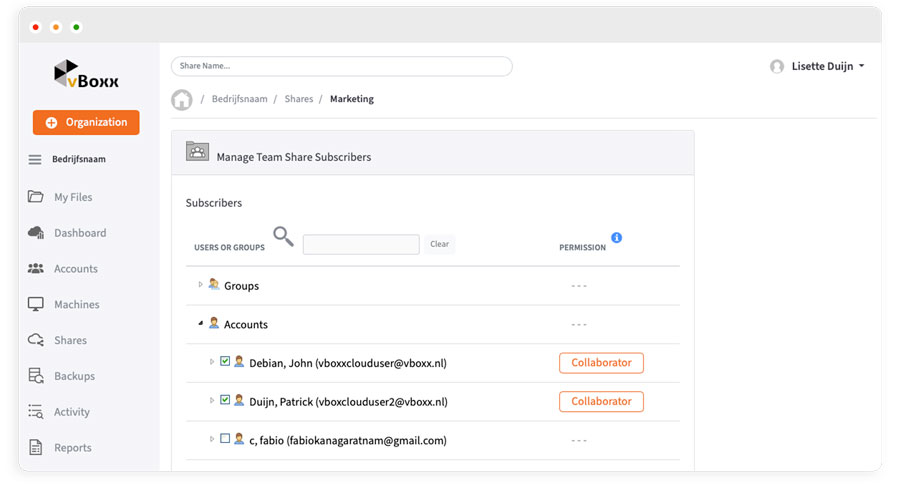Click user icon next to Debian, John

(x=239, y=362)
